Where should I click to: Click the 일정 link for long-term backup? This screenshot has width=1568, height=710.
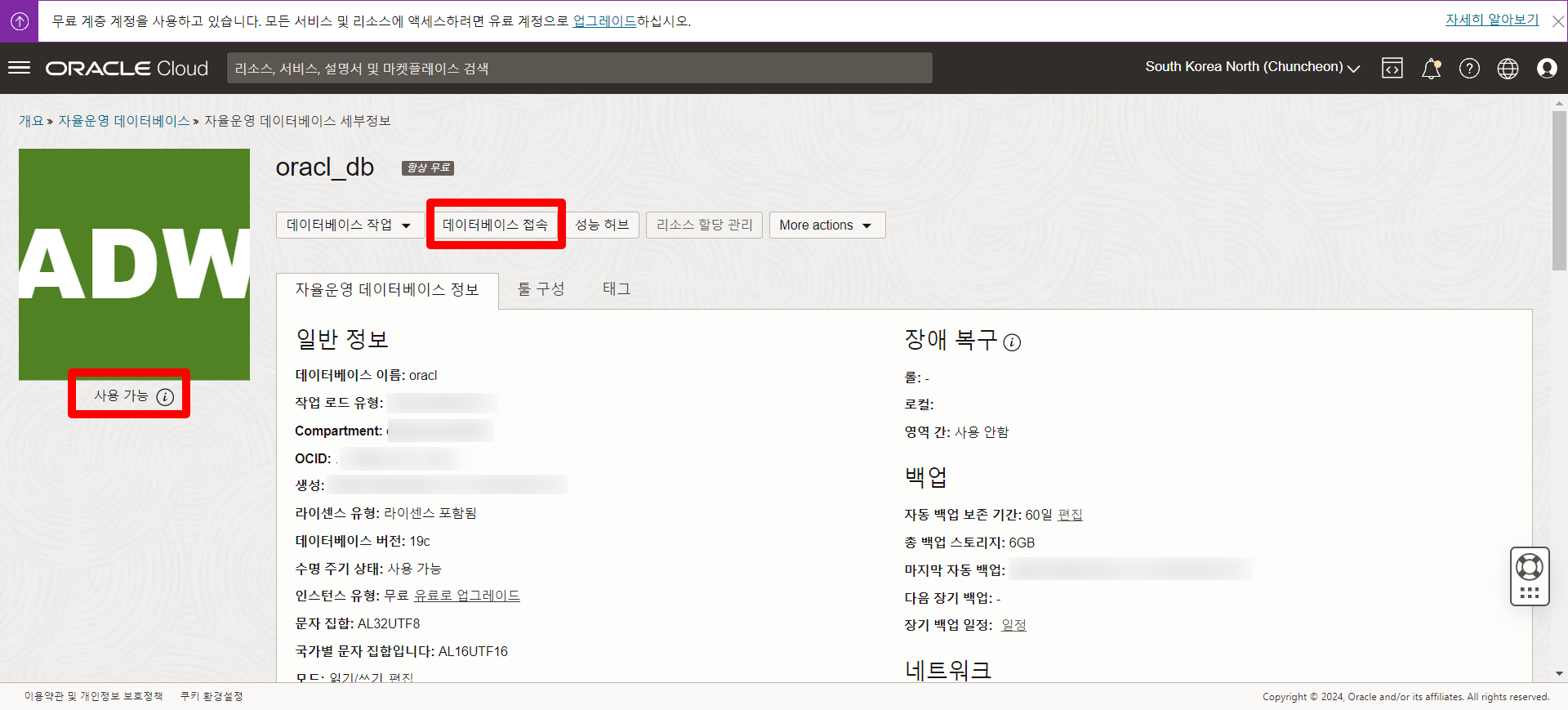[1013, 625]
